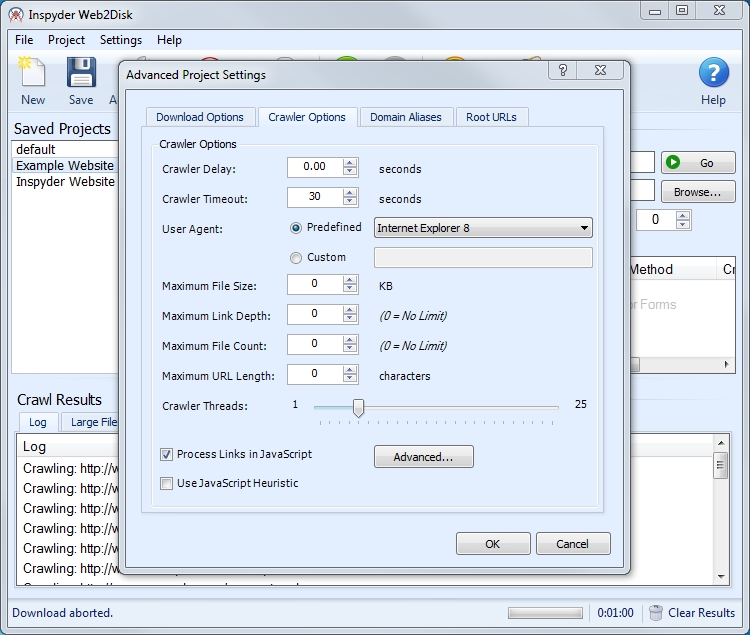The width and height of the screenshot is (750, 635).
Task: Click the Save project toolbar icon
Action: [81, 75]
